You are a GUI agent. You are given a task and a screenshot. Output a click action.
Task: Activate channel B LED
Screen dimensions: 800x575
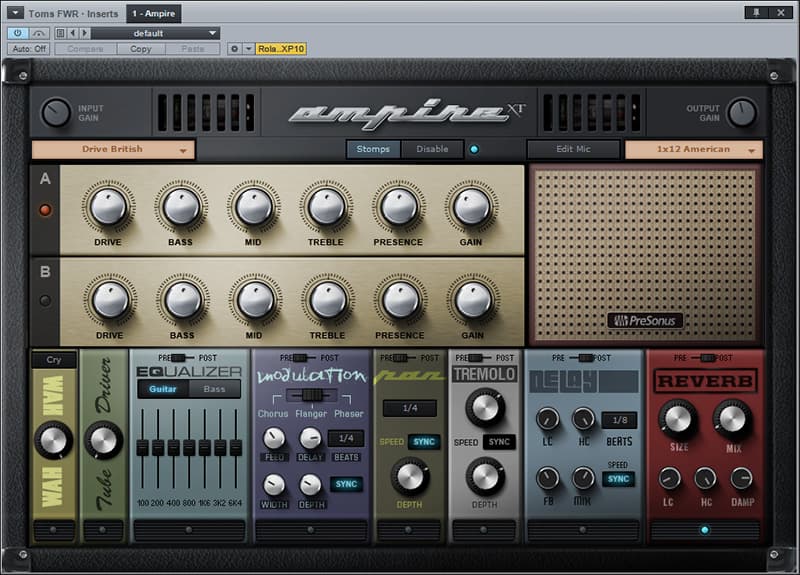point(45,301)
